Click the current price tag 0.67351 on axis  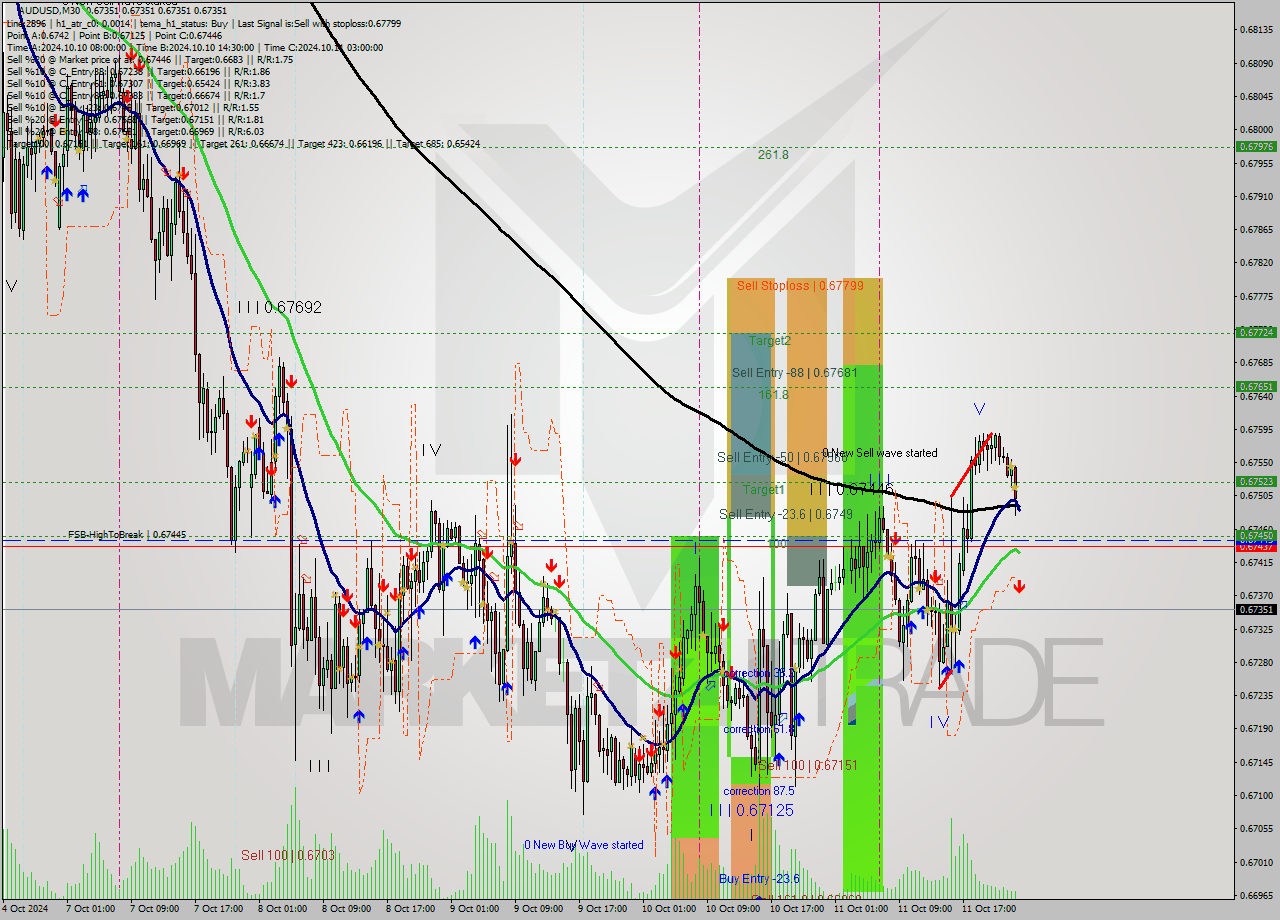1256,609
